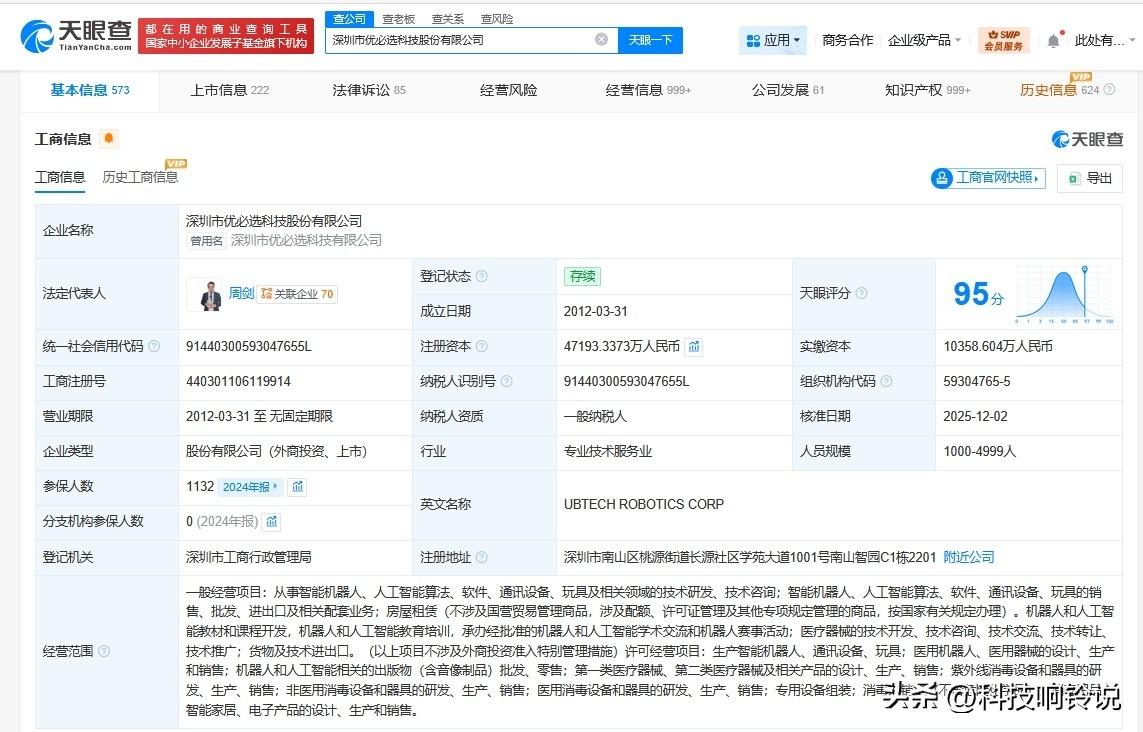Open the SVIP 会员服务 badge
The image size is (1143, 732).
click(1004, 40)
